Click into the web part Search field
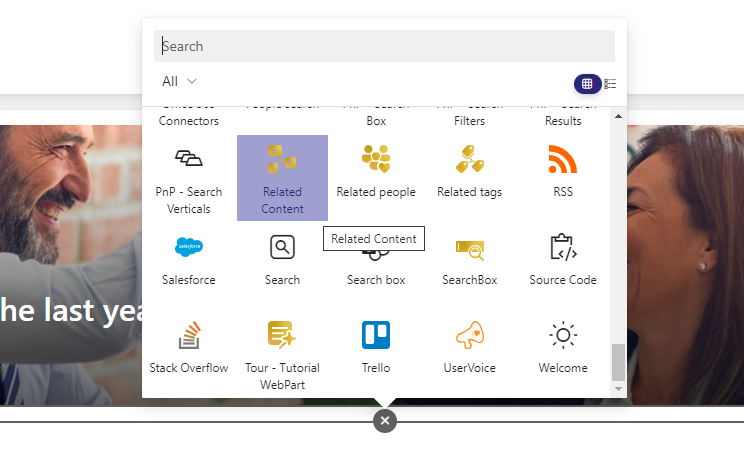Viewport: 744px width, 449px height. (384, 46)
